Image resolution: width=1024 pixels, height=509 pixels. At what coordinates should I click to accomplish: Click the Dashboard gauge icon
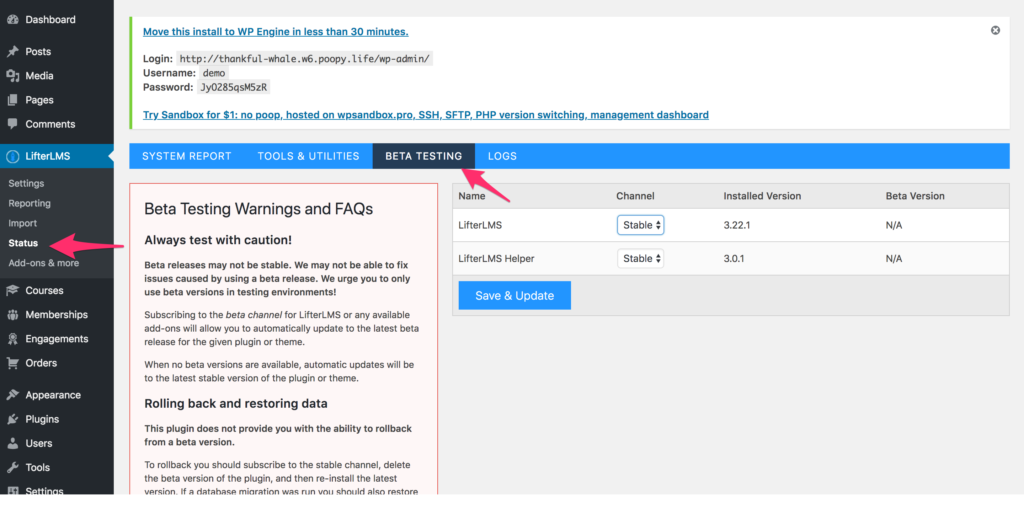12,20
